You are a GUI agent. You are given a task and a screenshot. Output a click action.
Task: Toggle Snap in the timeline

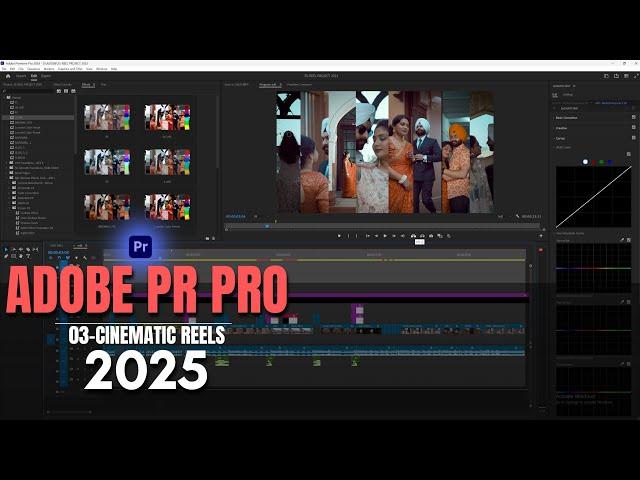(x=60, y=258)
